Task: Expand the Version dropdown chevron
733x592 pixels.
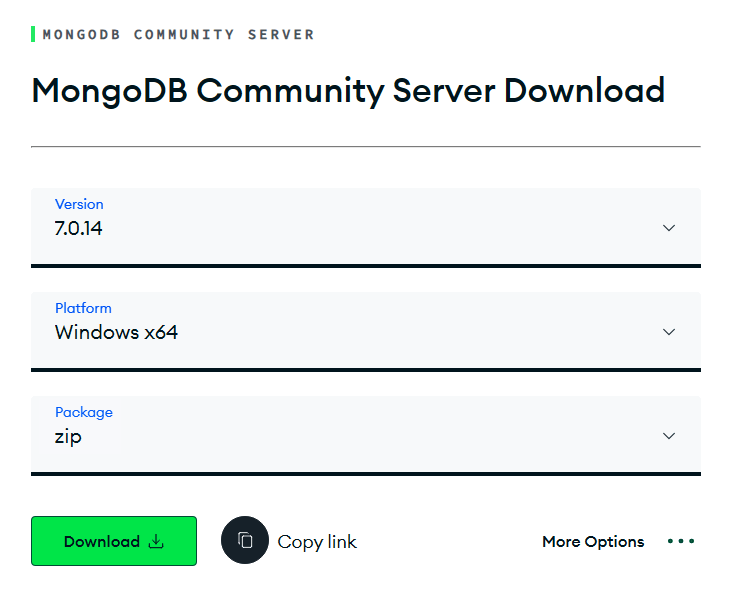Action: pyautogui.click(x=669, y=228)
